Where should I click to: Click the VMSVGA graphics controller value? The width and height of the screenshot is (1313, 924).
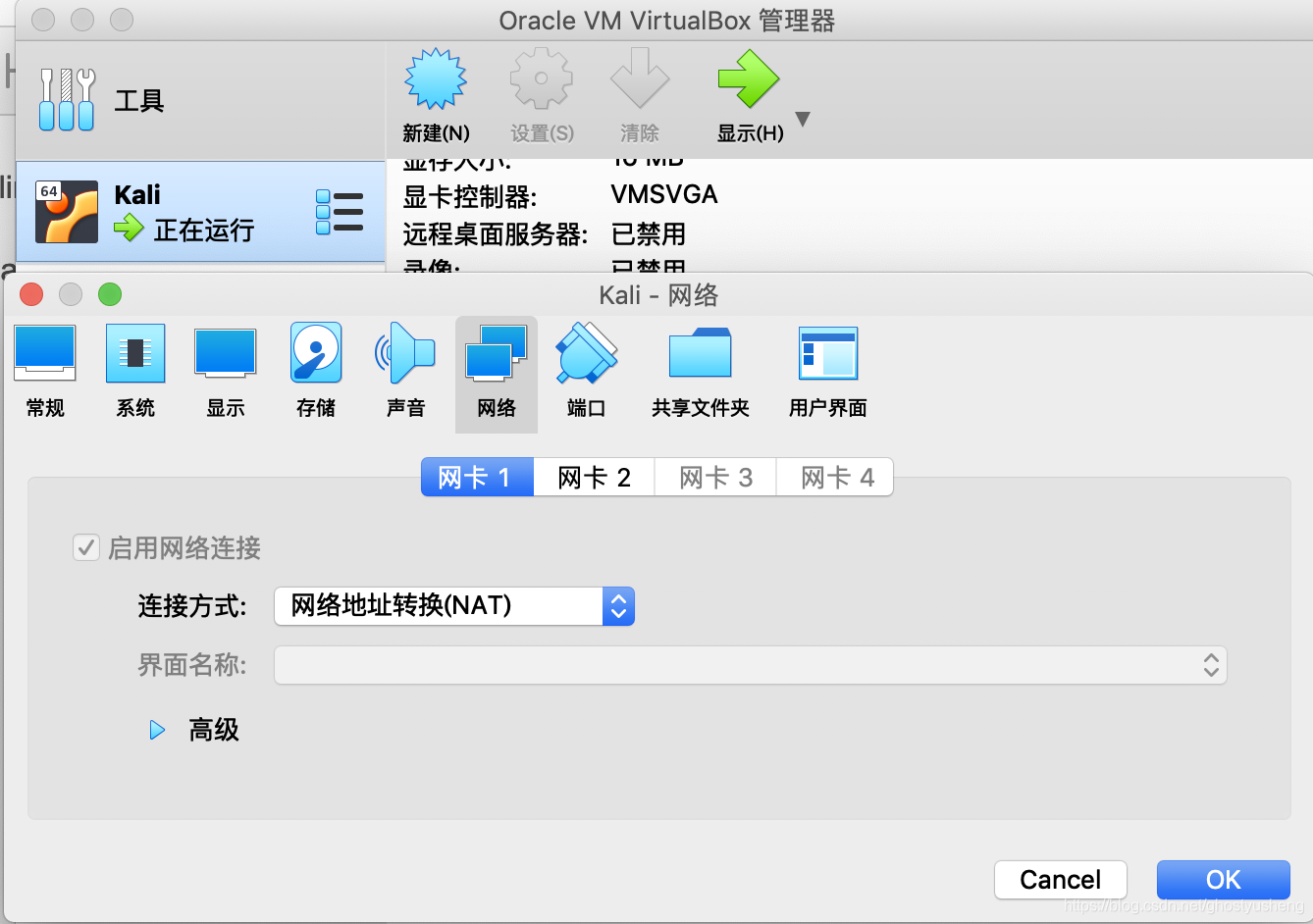[x=664, y=194]
